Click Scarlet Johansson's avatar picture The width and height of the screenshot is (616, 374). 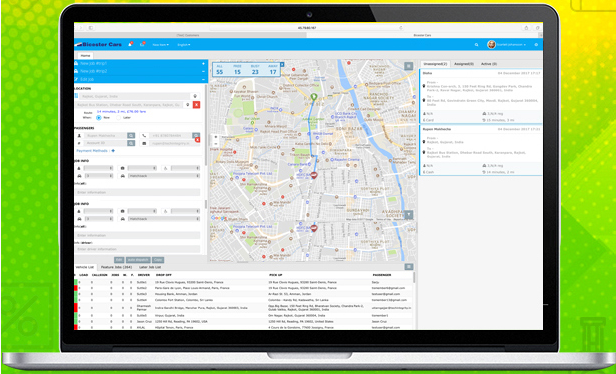(491, 44)
